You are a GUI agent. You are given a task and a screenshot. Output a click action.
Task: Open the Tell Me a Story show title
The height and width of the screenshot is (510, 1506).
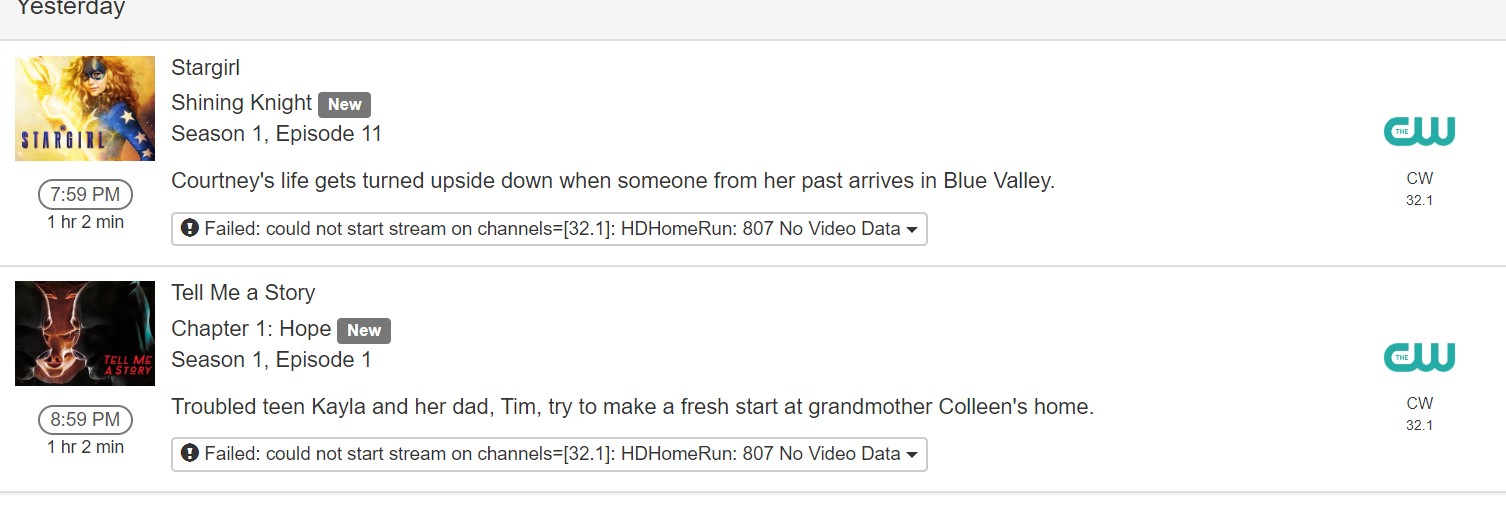[x=243, y=293]
